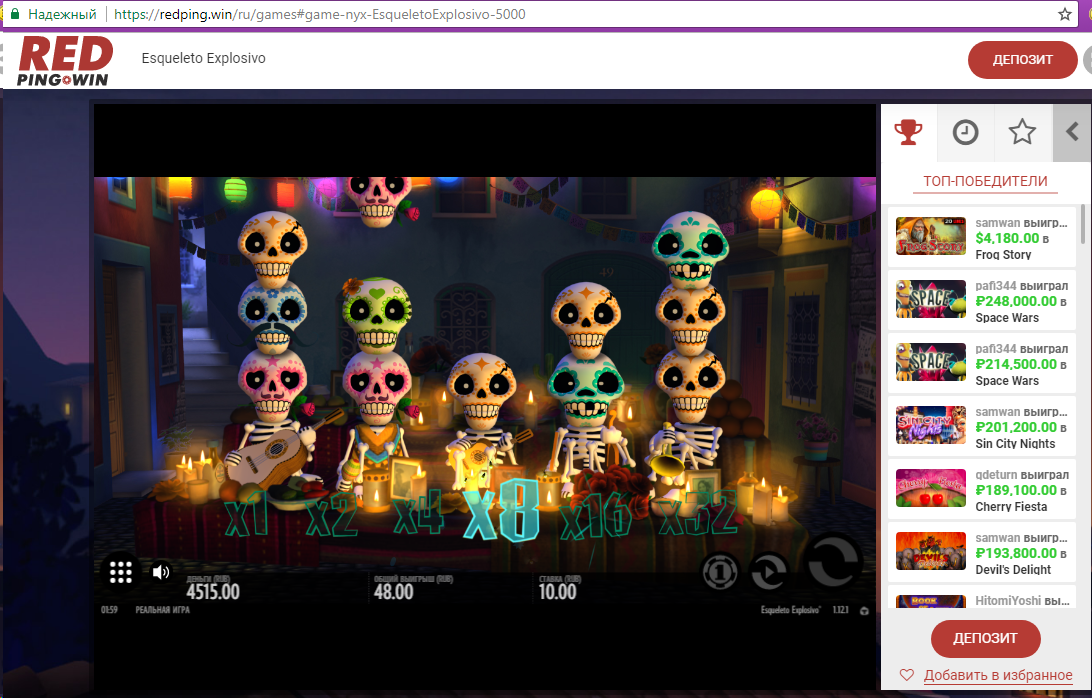Bookmark the page with browser star icon
Viewport: 1092px width, 698px height.
point(1065,14)
